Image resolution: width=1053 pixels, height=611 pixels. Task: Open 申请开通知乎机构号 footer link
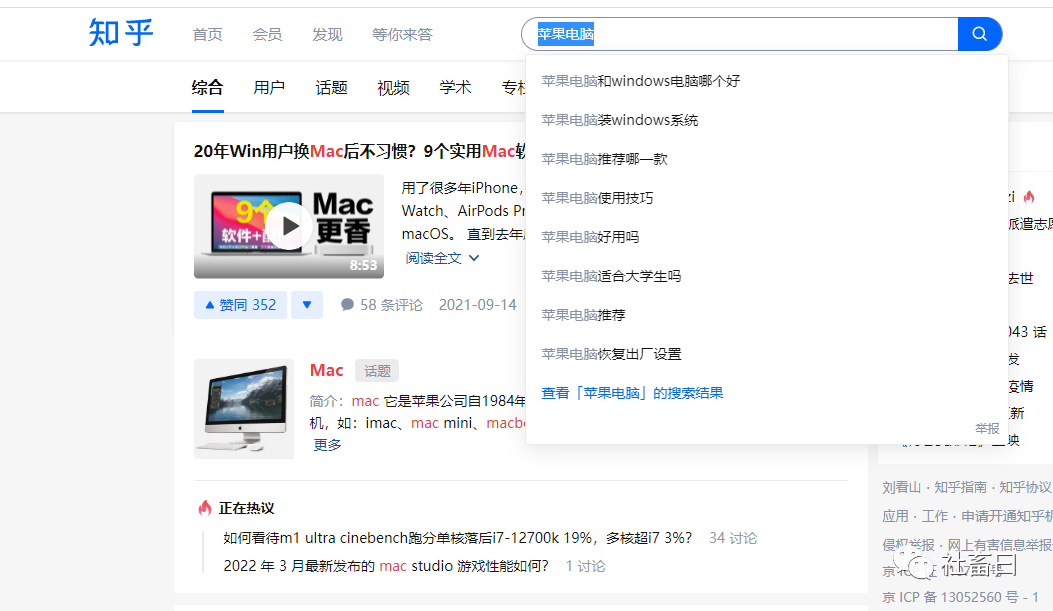(x=1007, y=516)
